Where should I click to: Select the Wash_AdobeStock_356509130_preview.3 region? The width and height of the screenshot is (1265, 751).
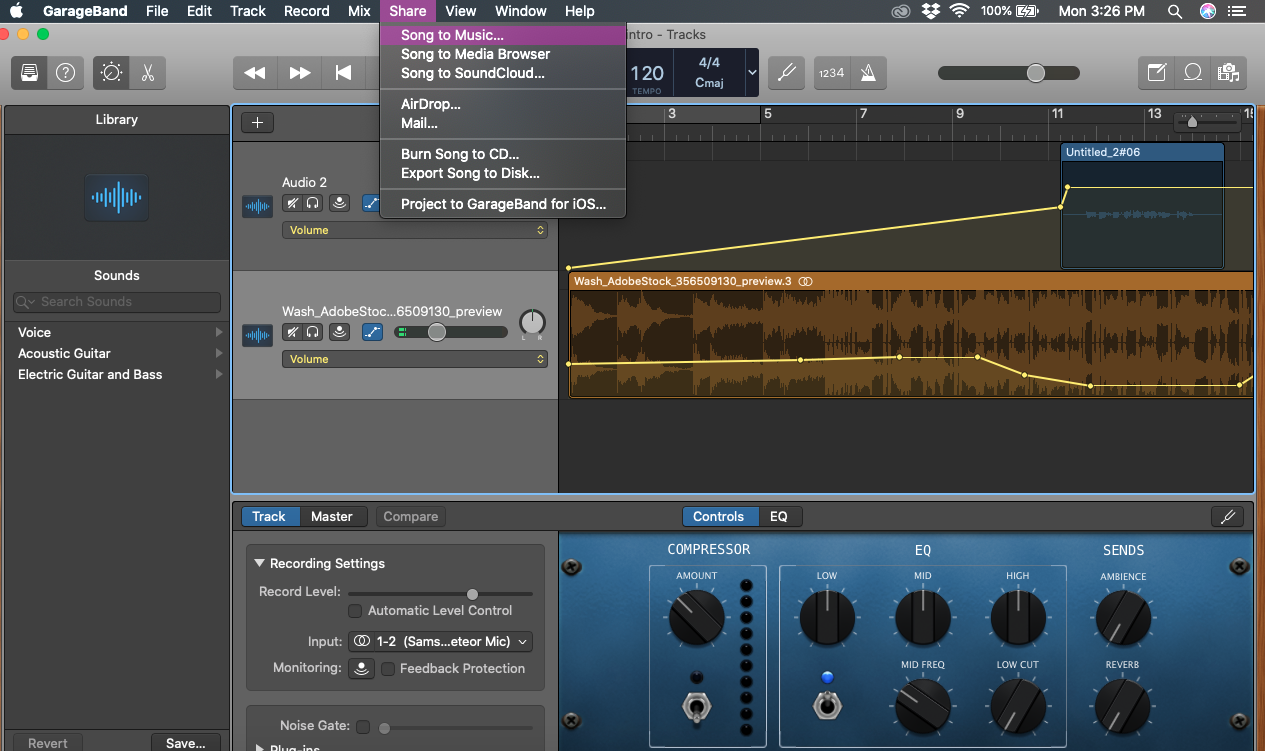(911, 335)
